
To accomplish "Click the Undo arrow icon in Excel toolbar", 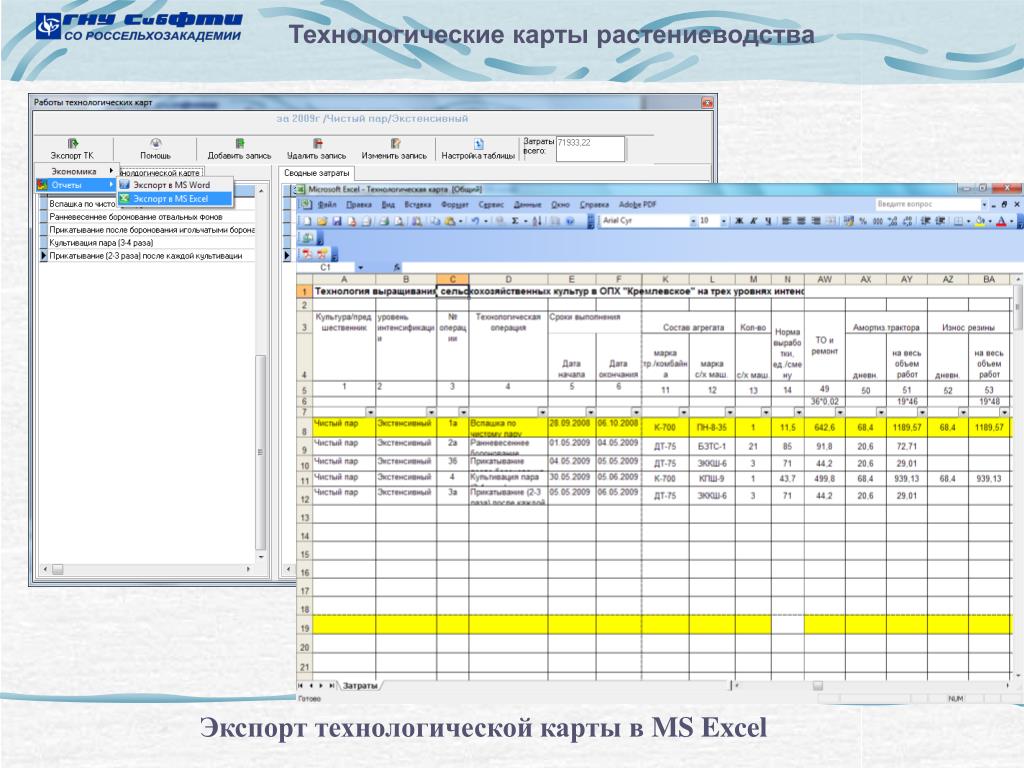I will pyautogui.click(x=475, y=221).
